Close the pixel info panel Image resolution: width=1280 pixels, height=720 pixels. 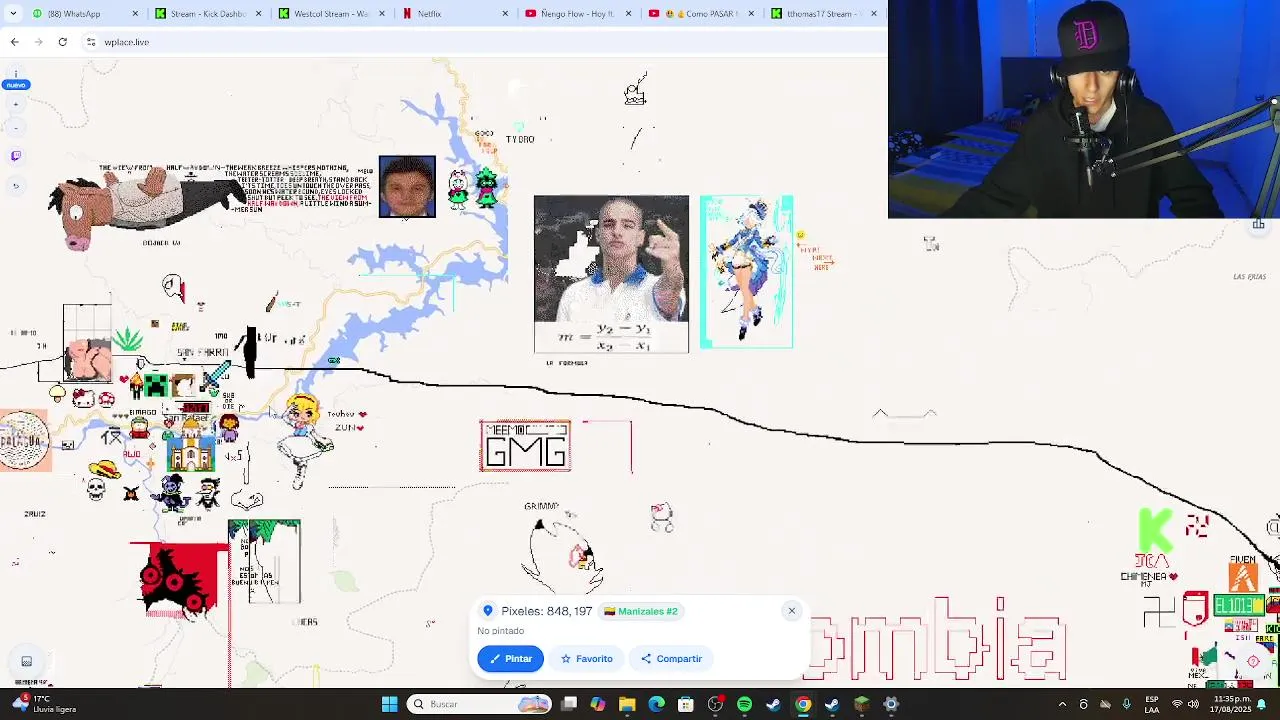click(791, 611)
